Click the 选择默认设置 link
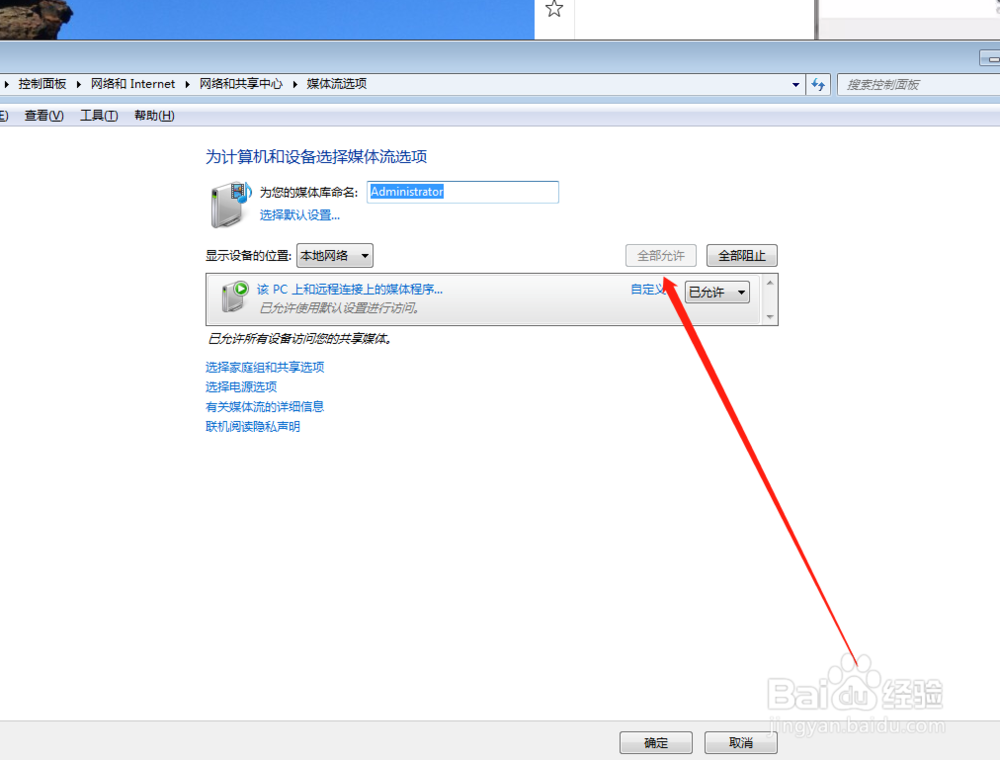This screenshot has height=760, width=1000. tap(298, 216)
